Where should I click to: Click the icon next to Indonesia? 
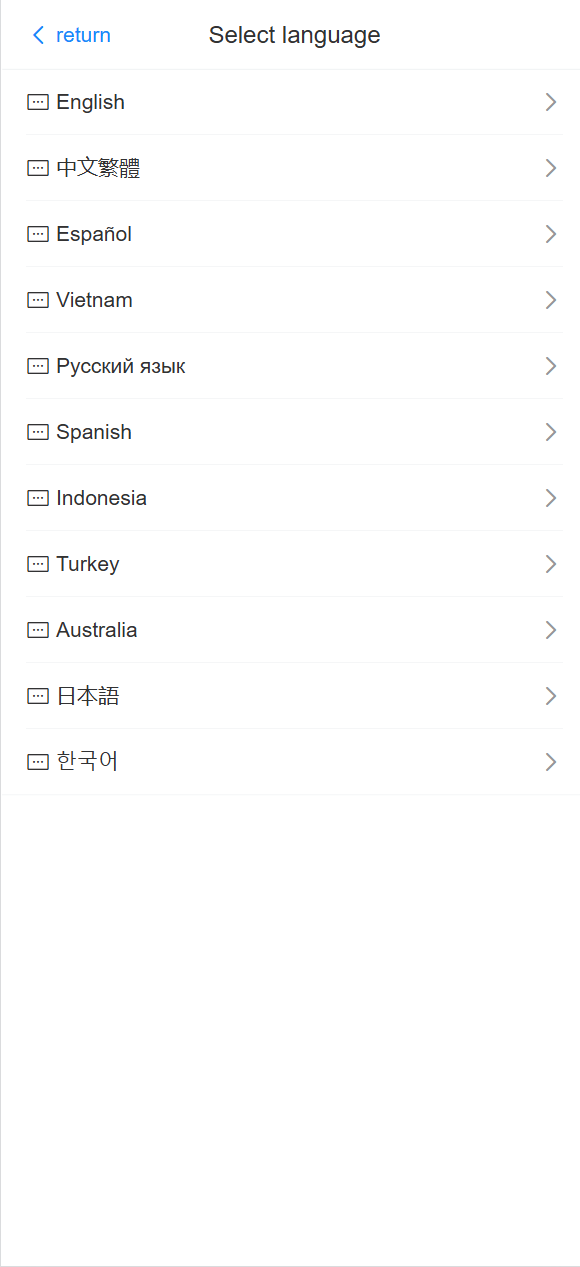tap(38, 498)
